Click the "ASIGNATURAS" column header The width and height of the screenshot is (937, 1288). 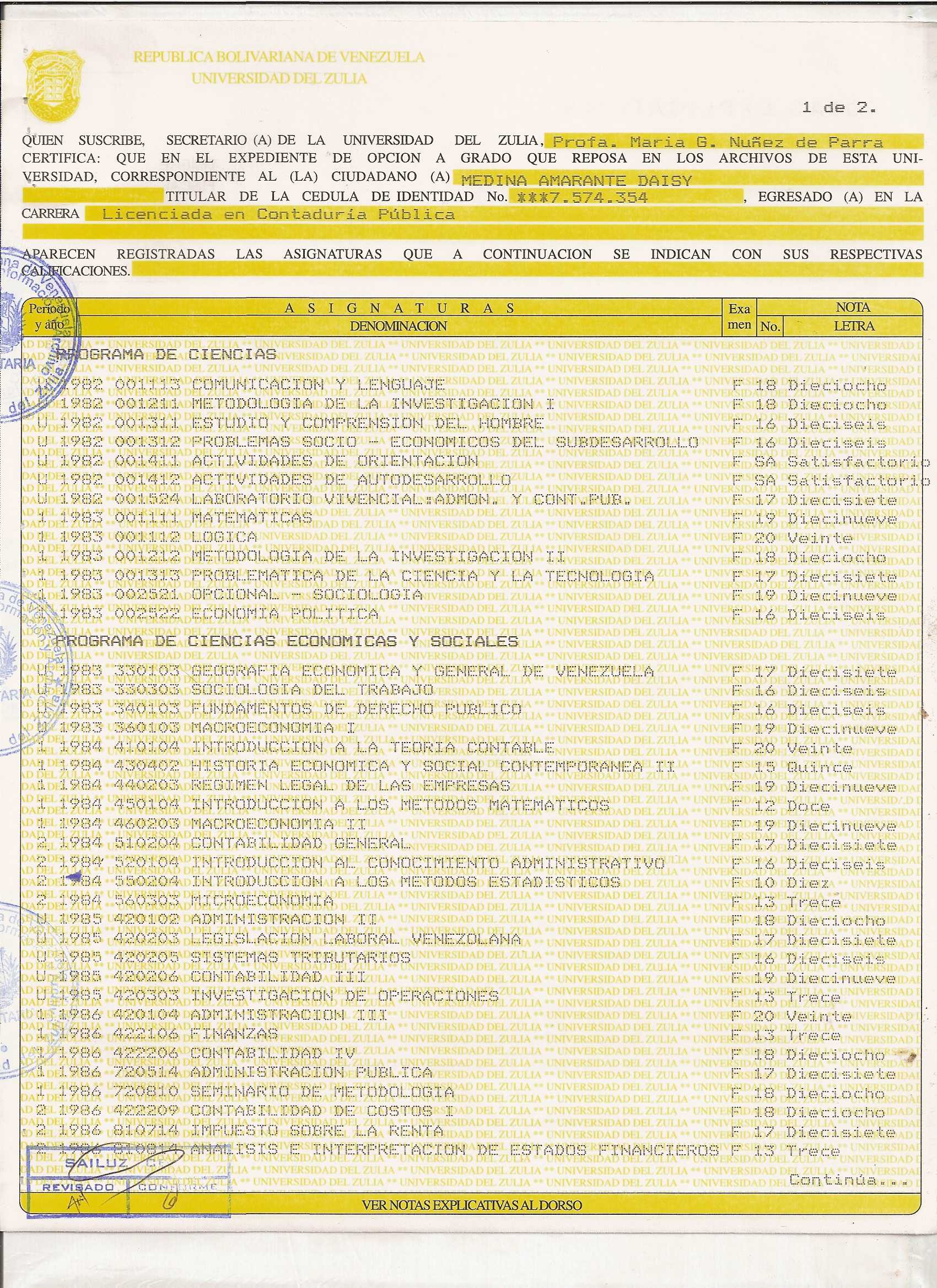coord(399,309)
